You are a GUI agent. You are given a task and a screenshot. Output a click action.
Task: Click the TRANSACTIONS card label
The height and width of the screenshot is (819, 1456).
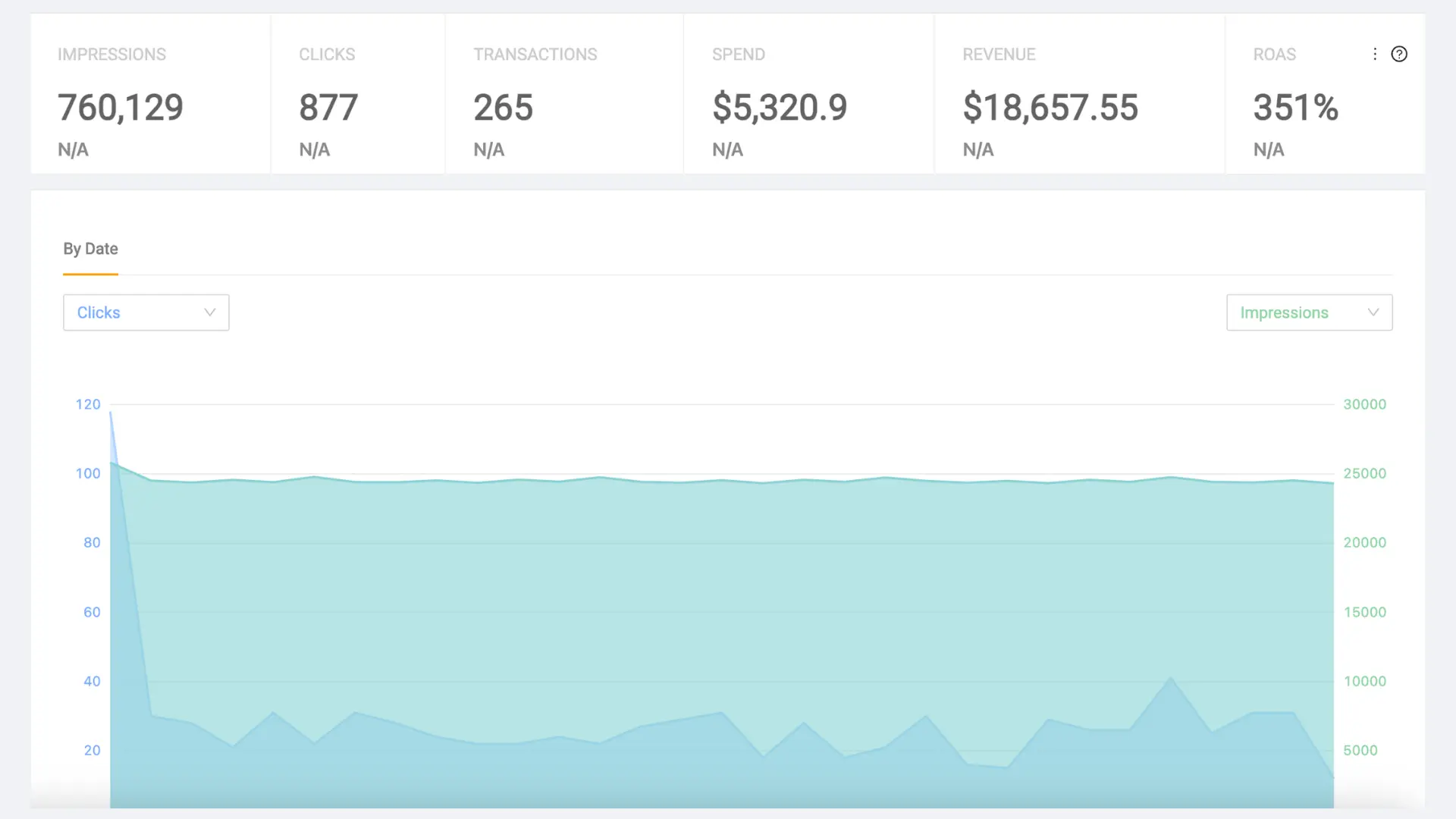coord(535,55)
